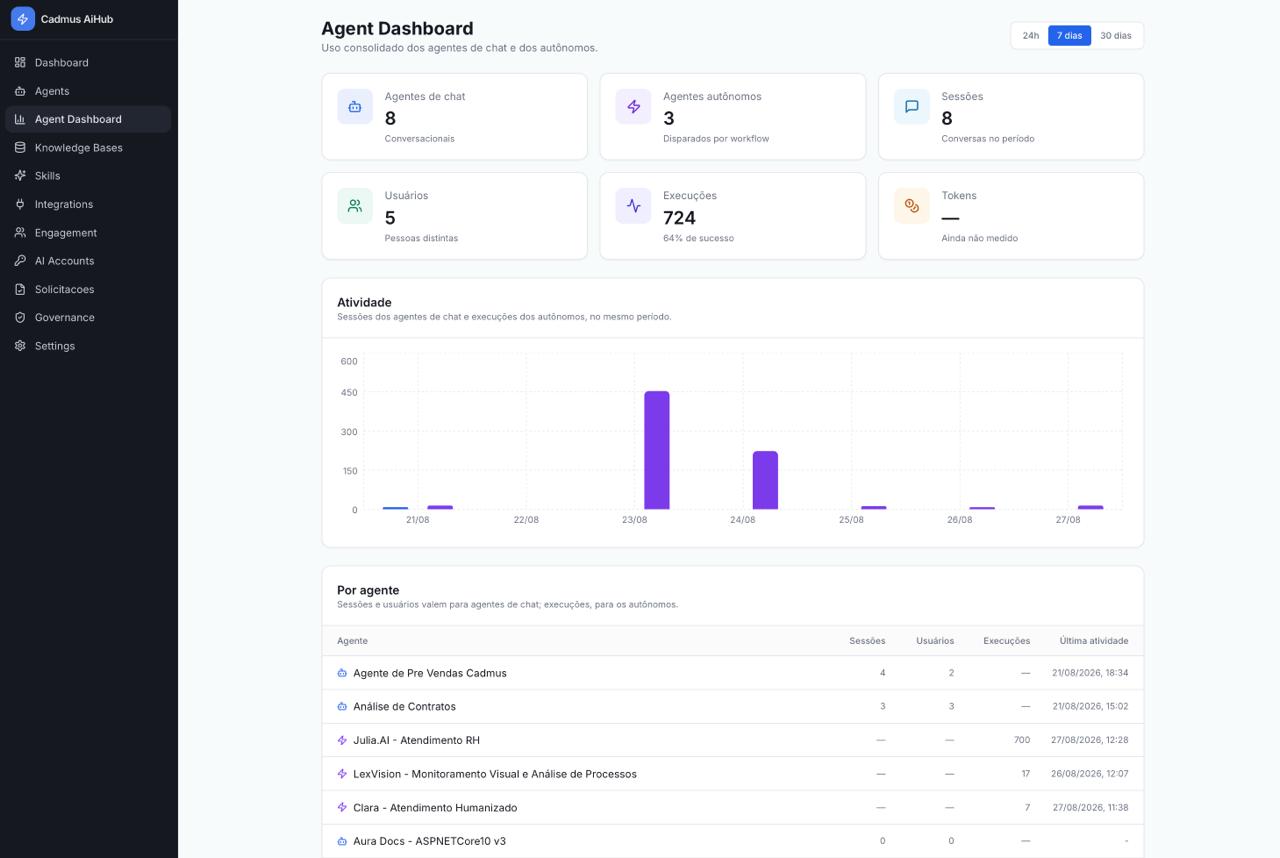
Task: Click the Sessões column header
Action: [867, 641]
